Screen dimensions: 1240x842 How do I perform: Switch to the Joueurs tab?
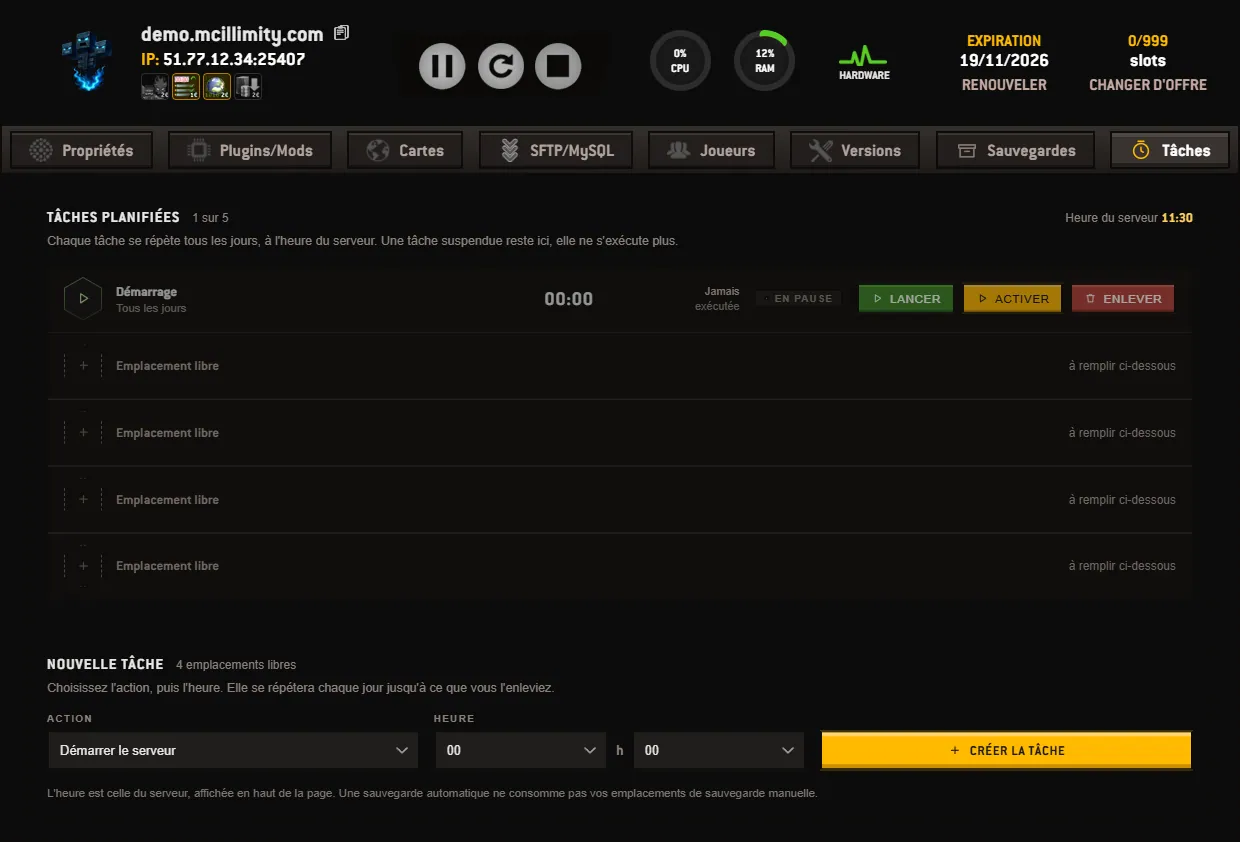711,151
